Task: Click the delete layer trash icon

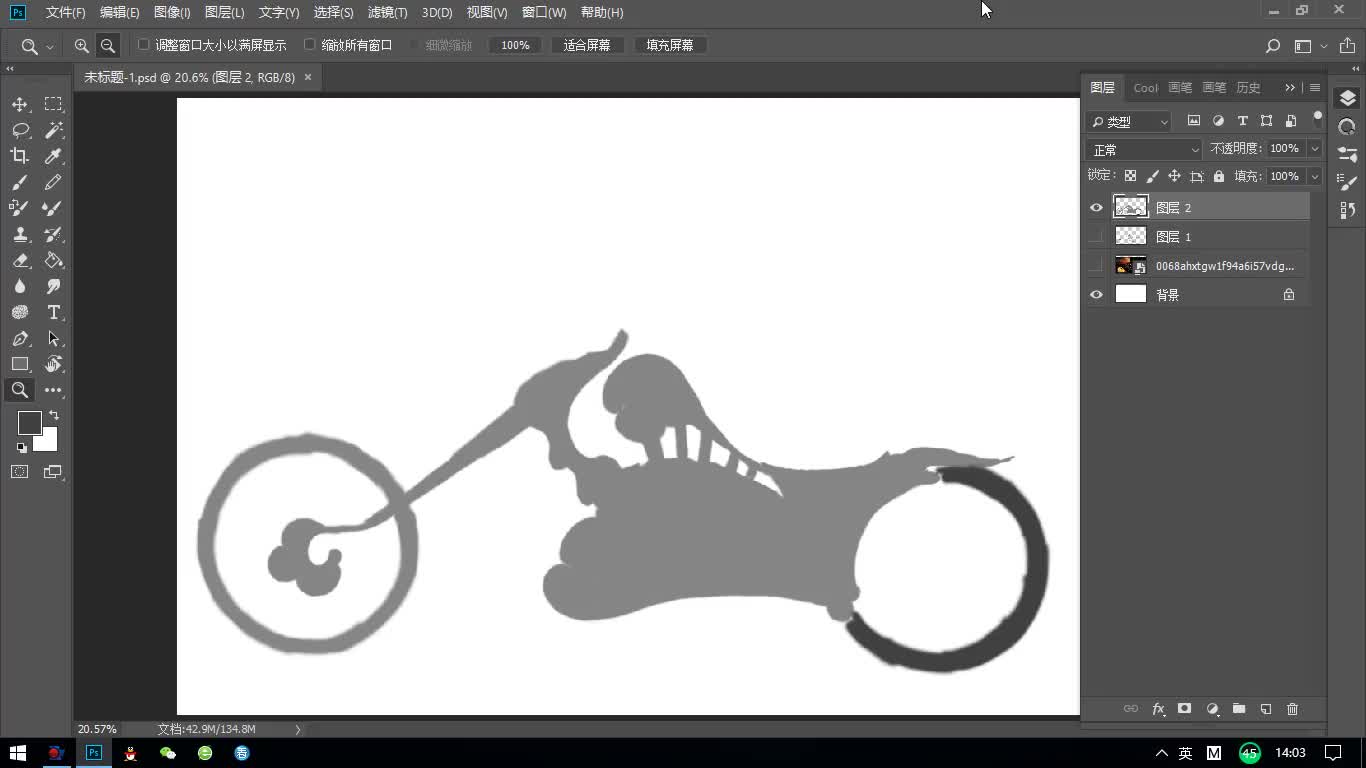Action: (x=1292, y=709)
